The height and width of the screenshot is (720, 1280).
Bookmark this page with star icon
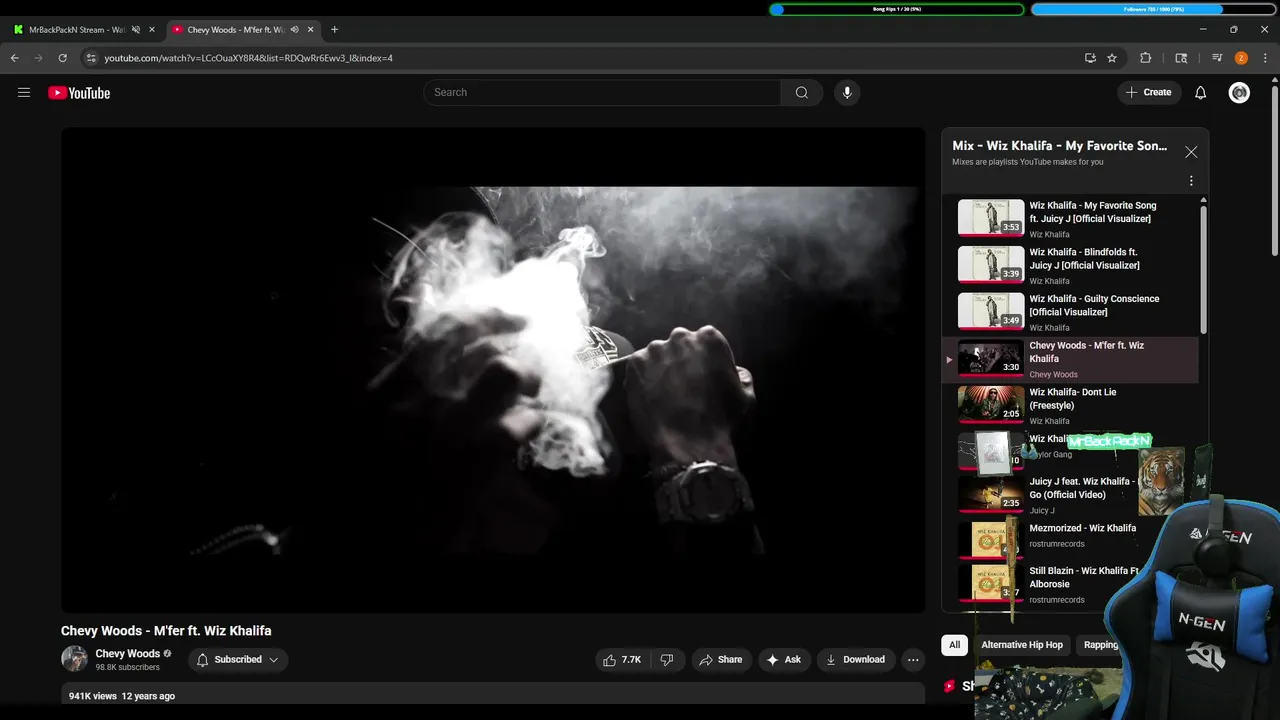[1112, 58]
